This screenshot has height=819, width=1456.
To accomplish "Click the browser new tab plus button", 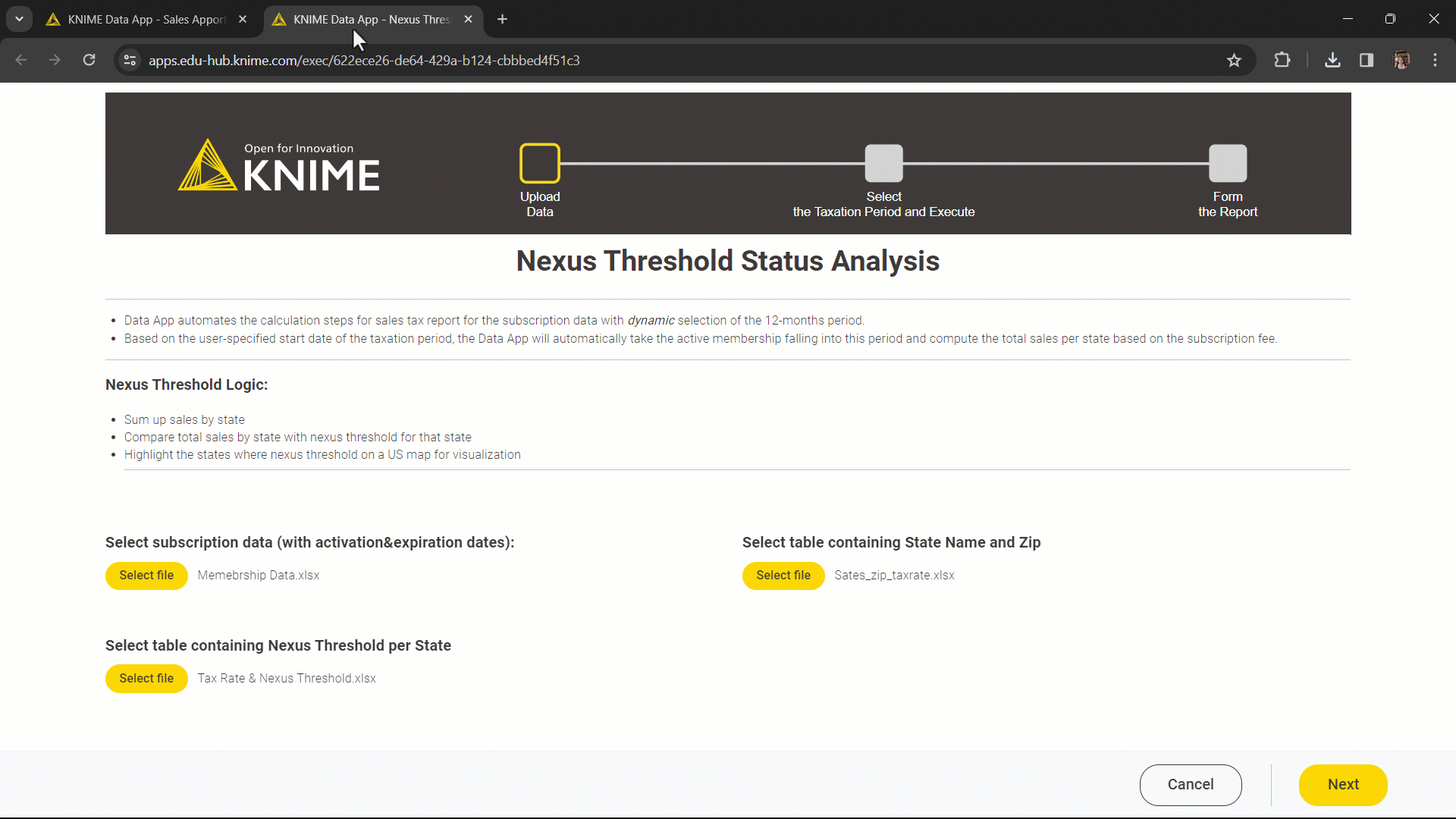I will point(503,19).
